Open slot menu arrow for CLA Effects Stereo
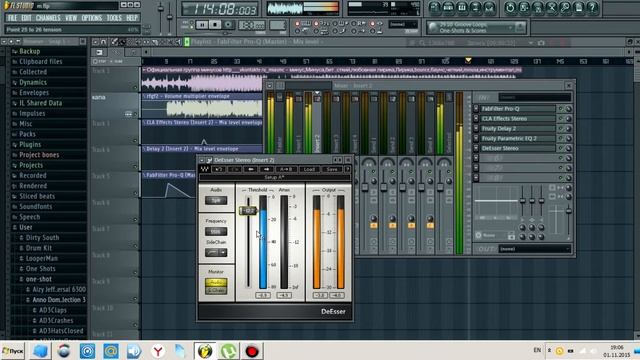 [476, 119]
